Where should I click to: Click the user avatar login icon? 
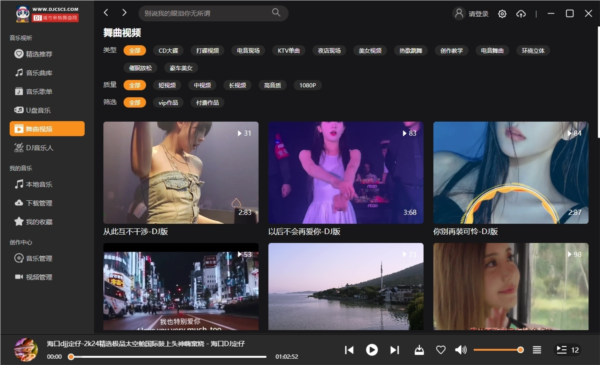point(458,13)
